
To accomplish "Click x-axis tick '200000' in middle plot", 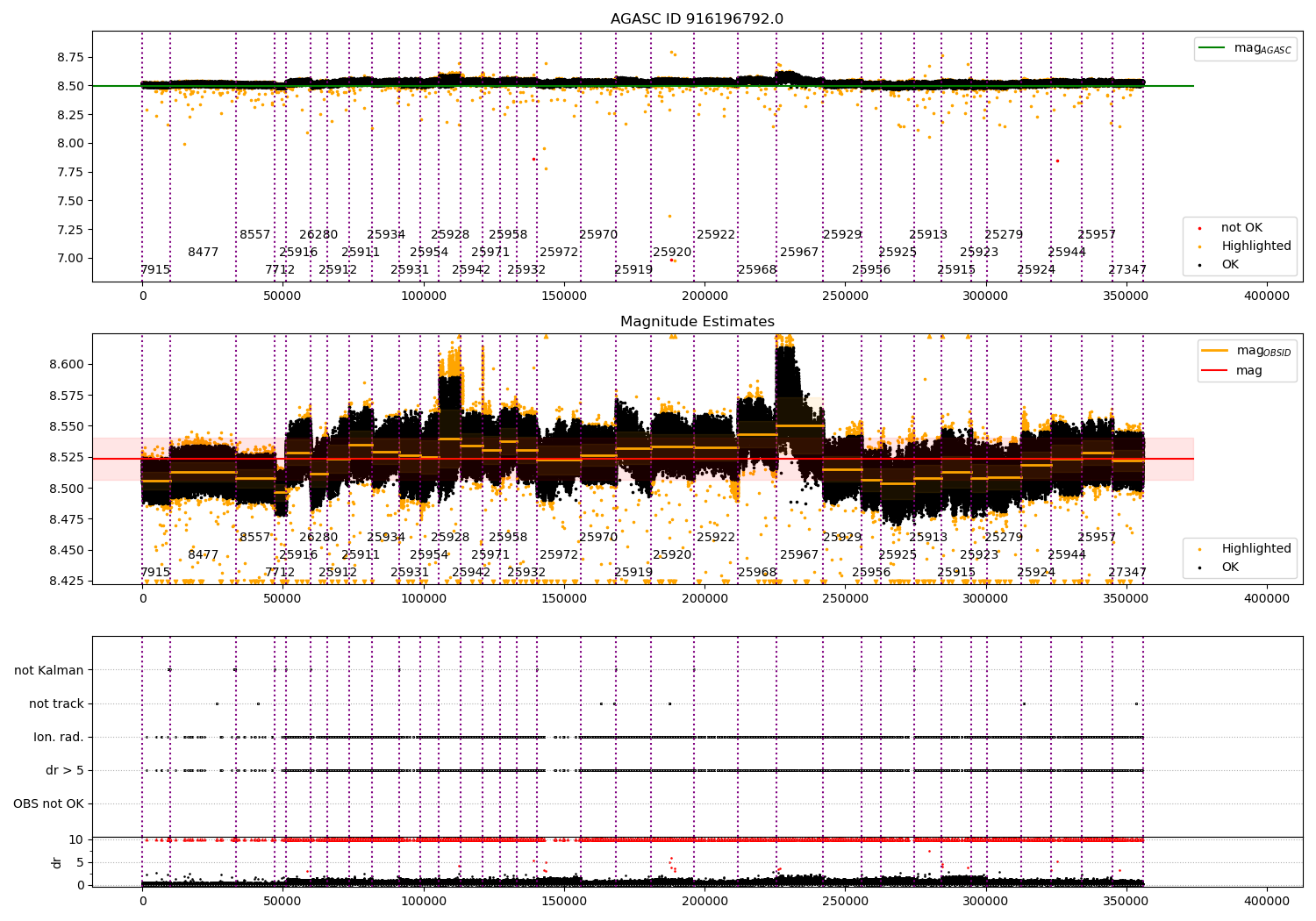I will tap(704, 598).
